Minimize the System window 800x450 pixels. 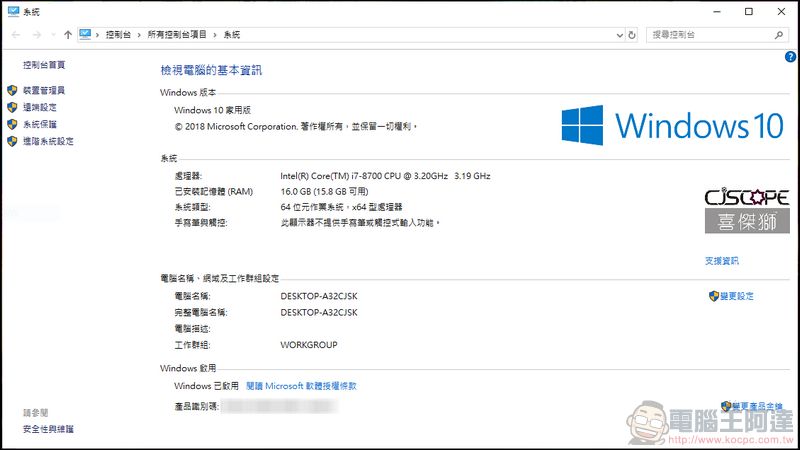[717, 11]
